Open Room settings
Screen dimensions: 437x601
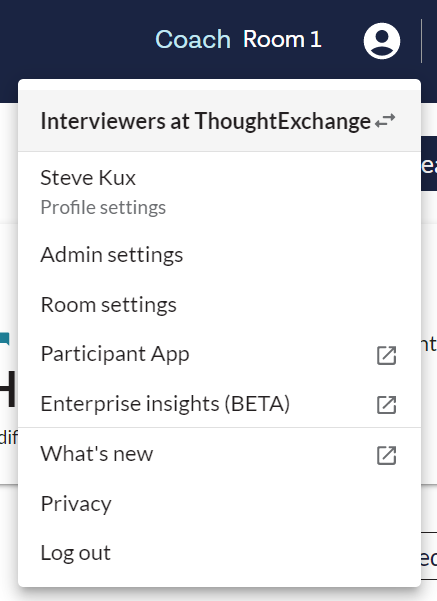[x=219, y=305]
